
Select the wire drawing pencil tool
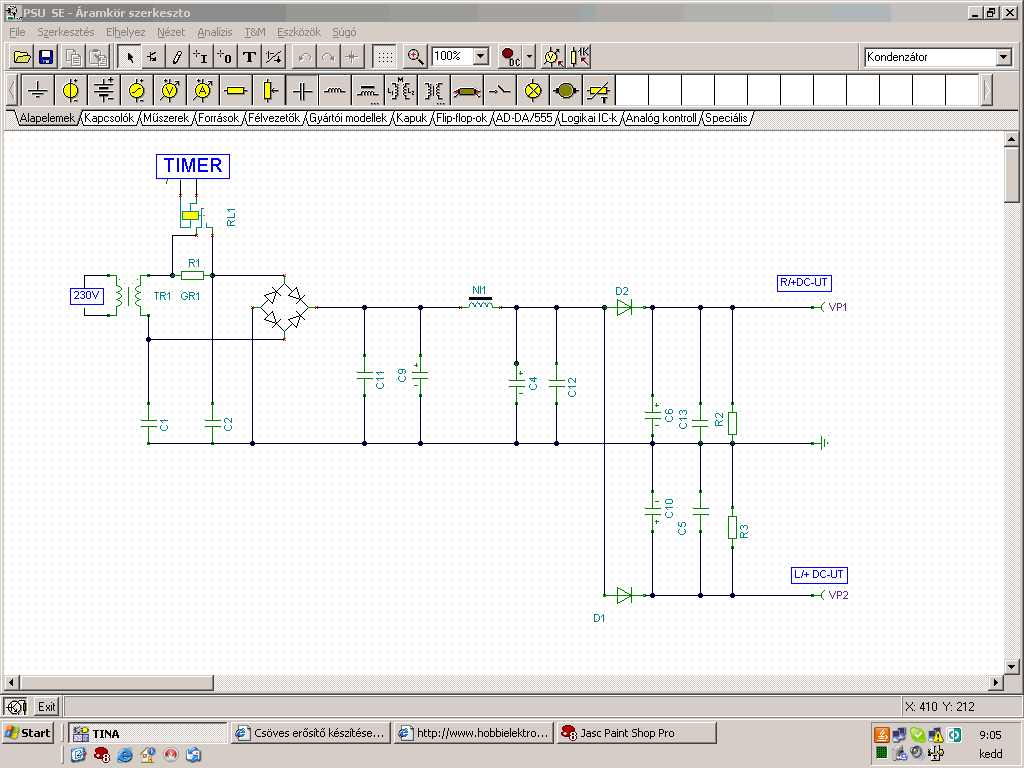click(176, 57)
